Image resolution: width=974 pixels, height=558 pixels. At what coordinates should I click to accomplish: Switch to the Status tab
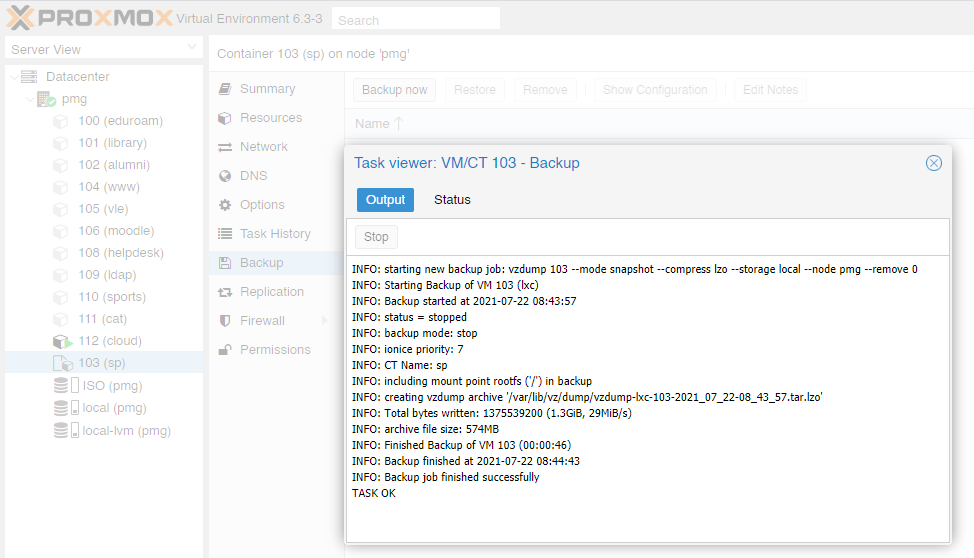click(x=452, y=200)
